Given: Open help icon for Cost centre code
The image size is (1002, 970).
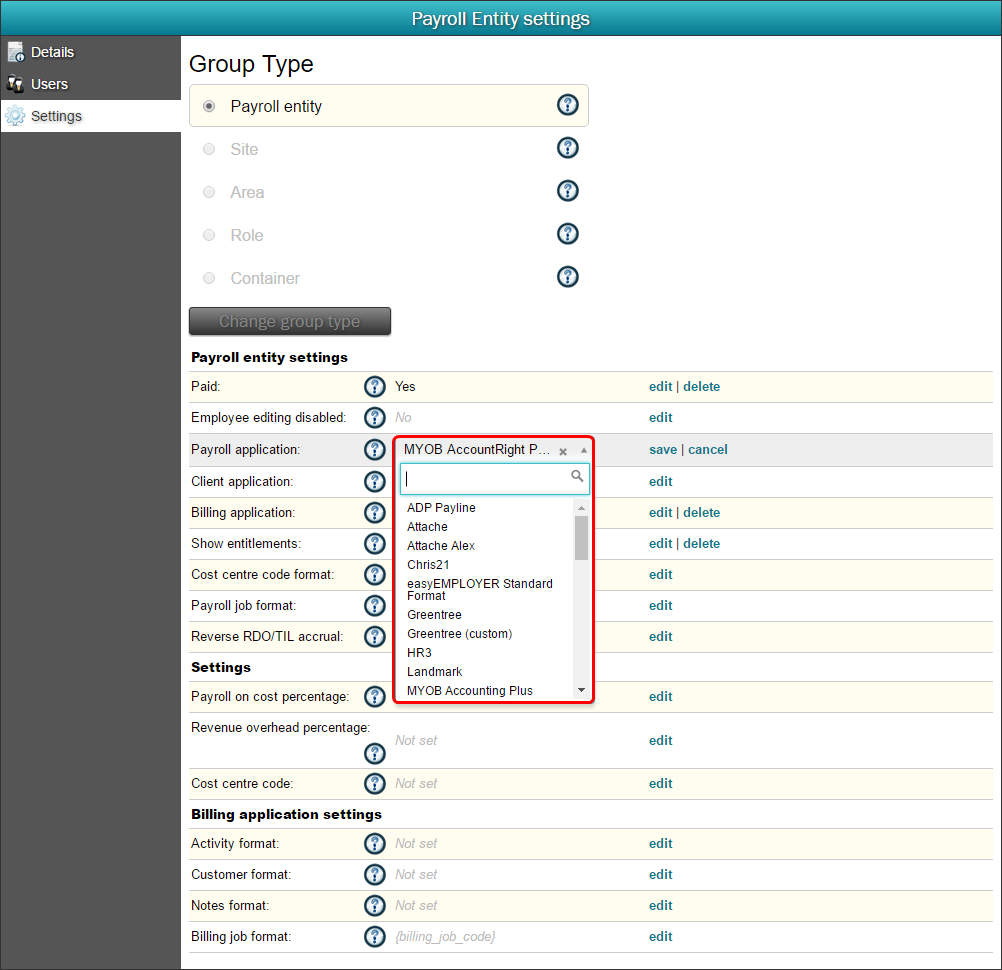Looking at the screenshot, I should point(374,783).
